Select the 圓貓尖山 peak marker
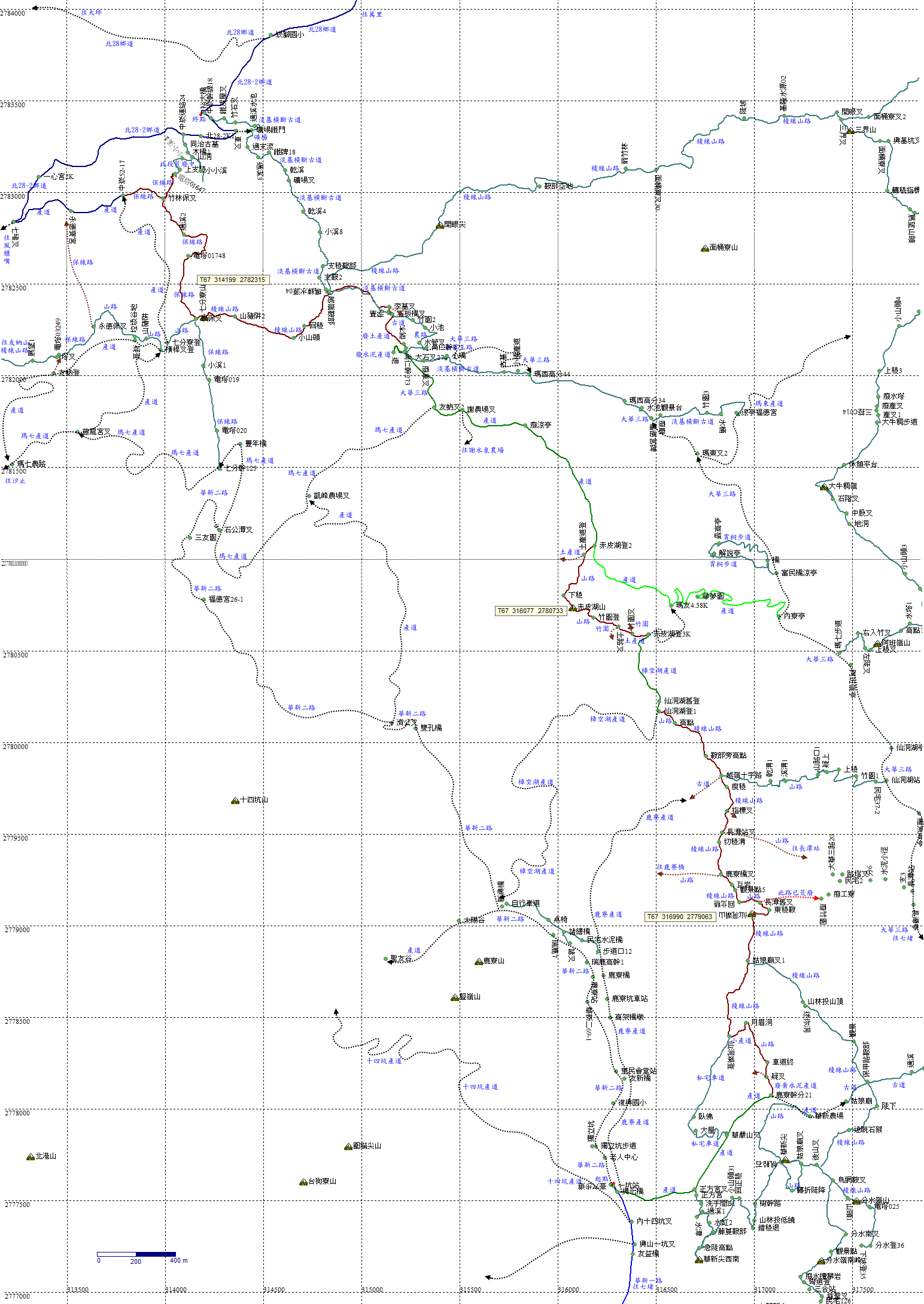Viewport: 924px width, 1304px height. [x=348, y=1146]
